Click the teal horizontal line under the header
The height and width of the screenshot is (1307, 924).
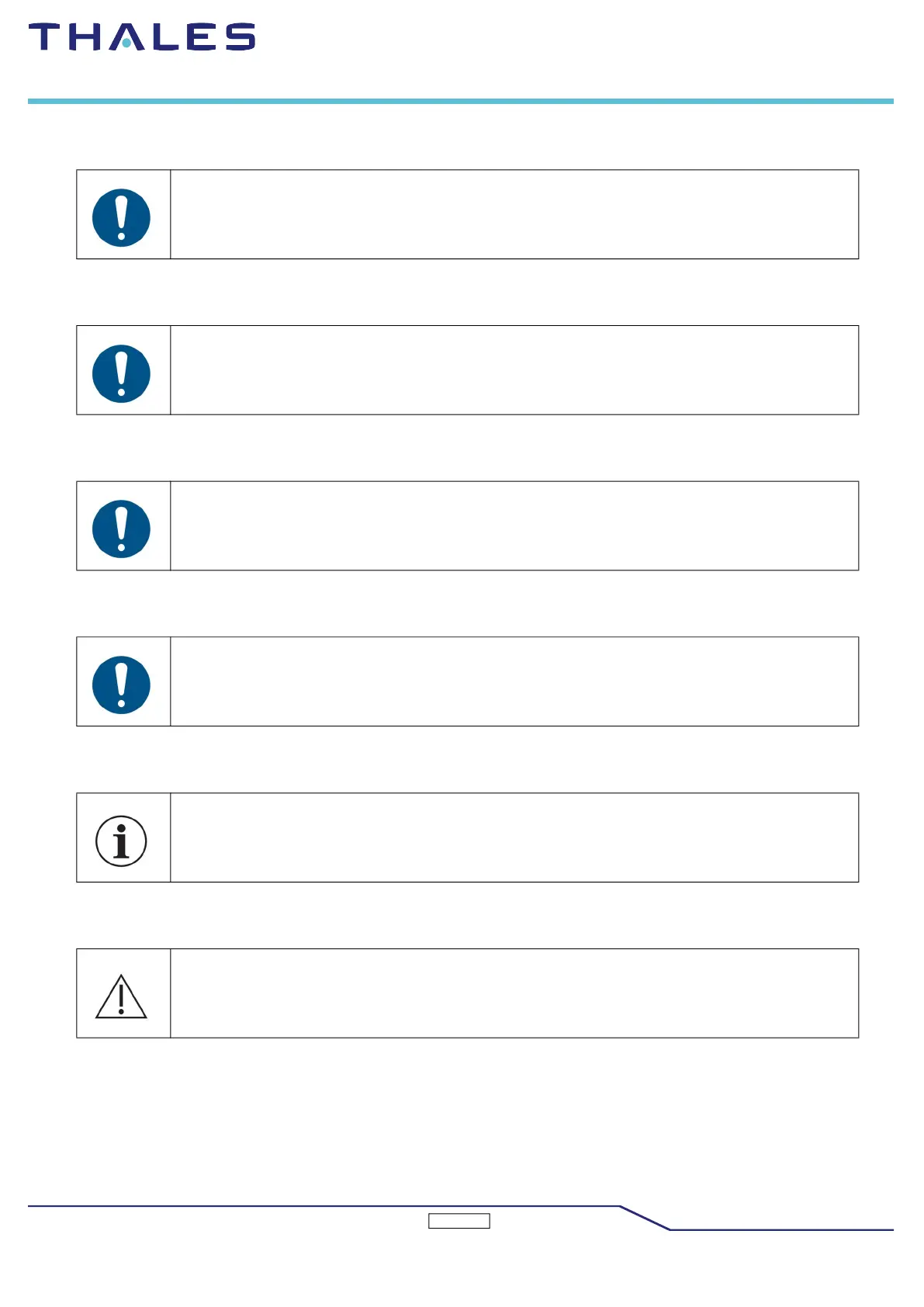tap(461, 101)
